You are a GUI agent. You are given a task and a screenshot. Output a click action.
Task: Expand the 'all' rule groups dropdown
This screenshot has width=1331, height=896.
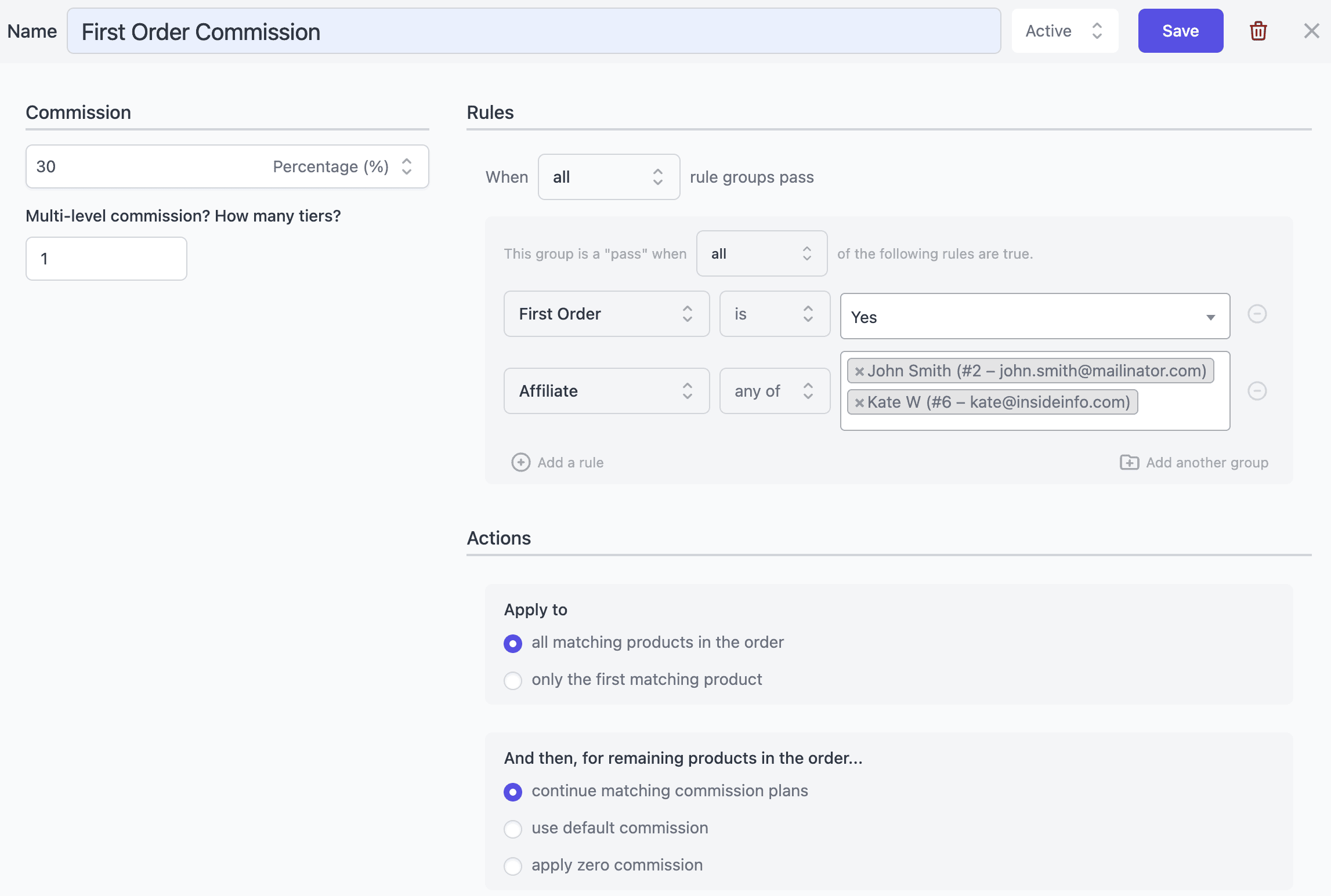(609, 176)
